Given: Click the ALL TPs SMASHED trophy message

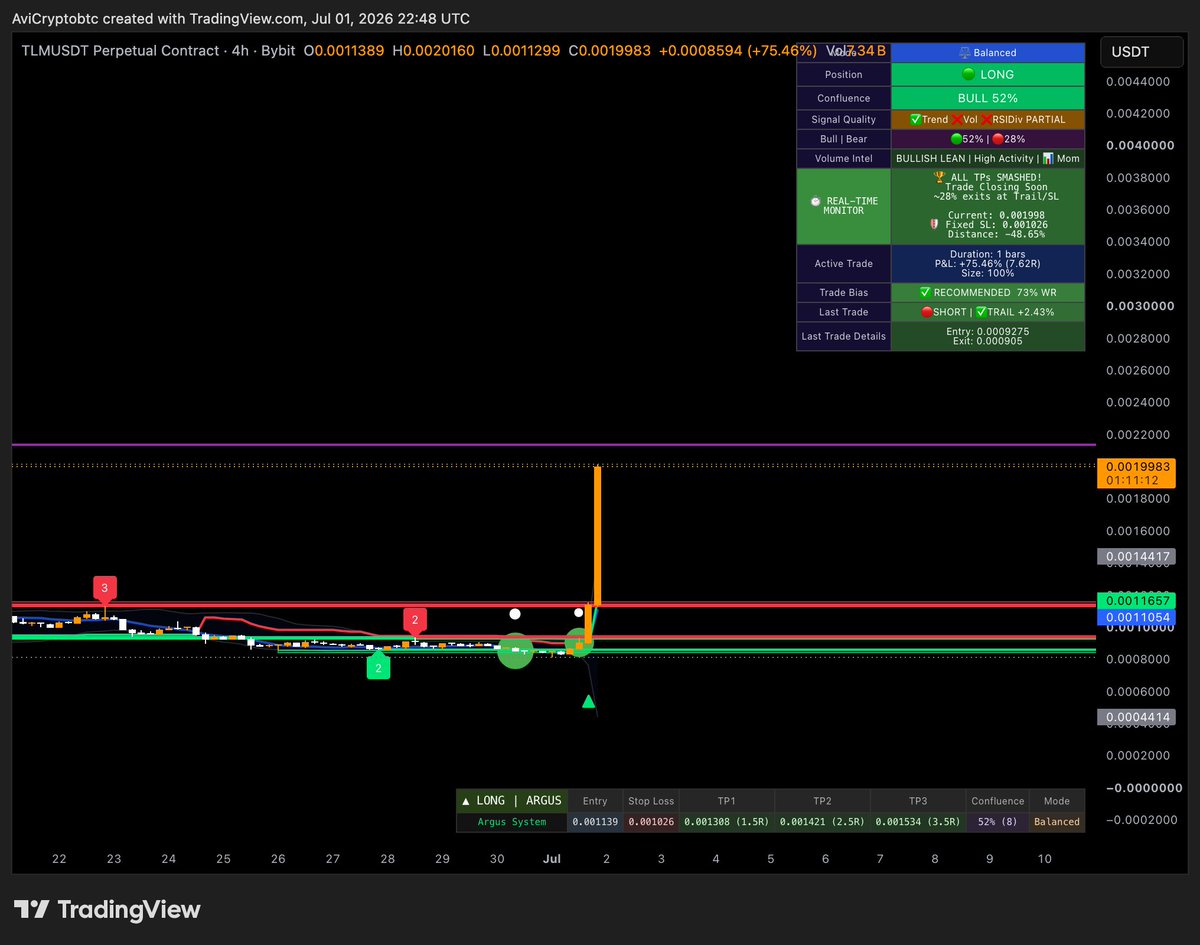Looking at the screenshot, I should click(x=987, y=177).
